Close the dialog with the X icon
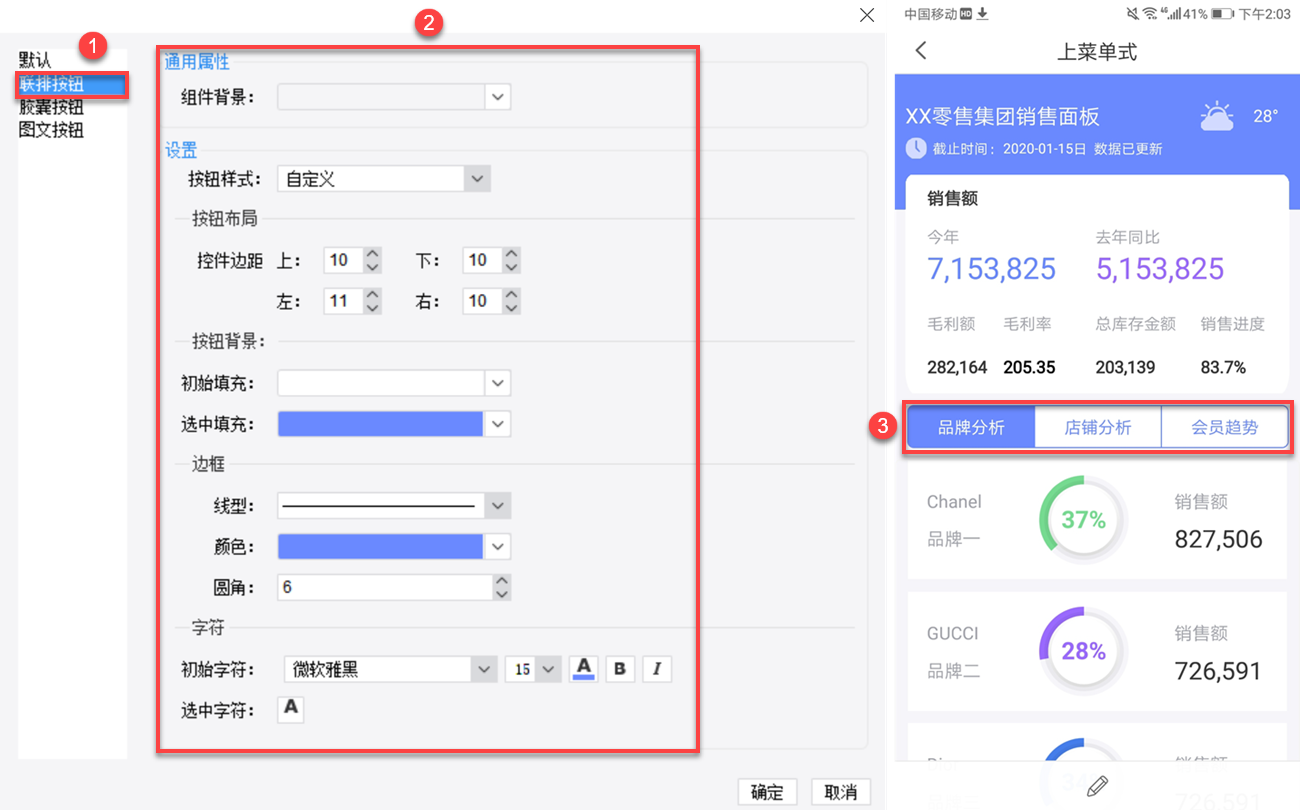Screen dimensions: 1300x810 point(867,14)
